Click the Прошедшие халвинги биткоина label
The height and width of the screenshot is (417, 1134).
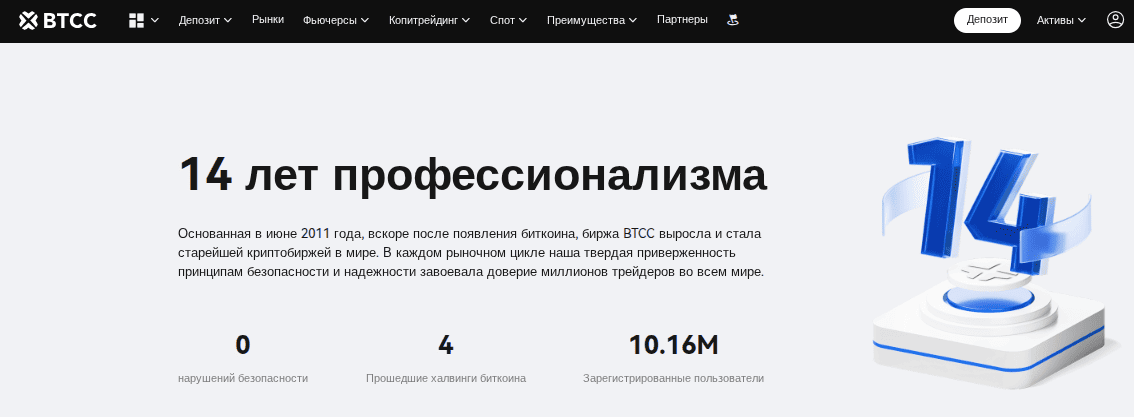coord(446,378)
